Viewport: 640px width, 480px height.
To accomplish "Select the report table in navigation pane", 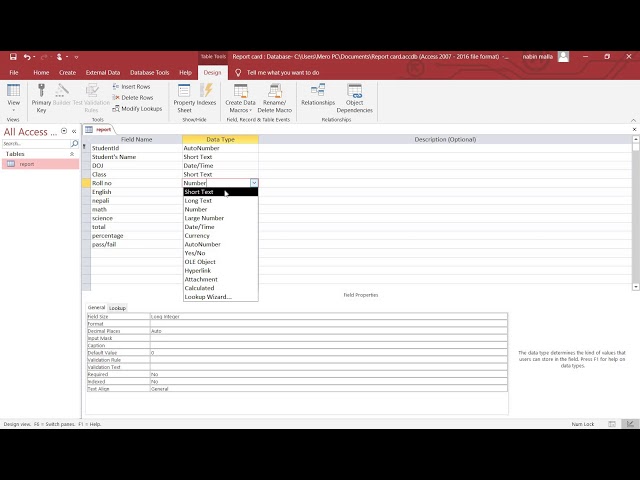I will point(40,164).
